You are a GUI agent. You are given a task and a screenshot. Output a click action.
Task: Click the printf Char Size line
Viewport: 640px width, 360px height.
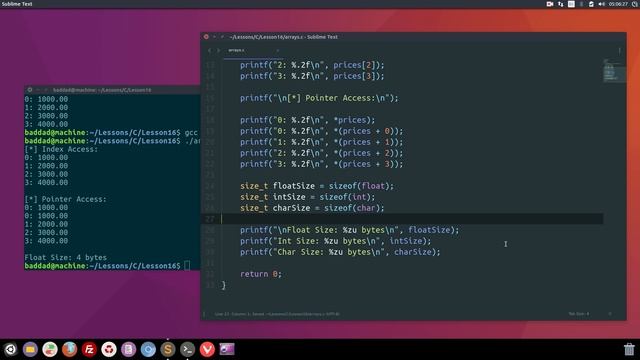pos(340,252)
